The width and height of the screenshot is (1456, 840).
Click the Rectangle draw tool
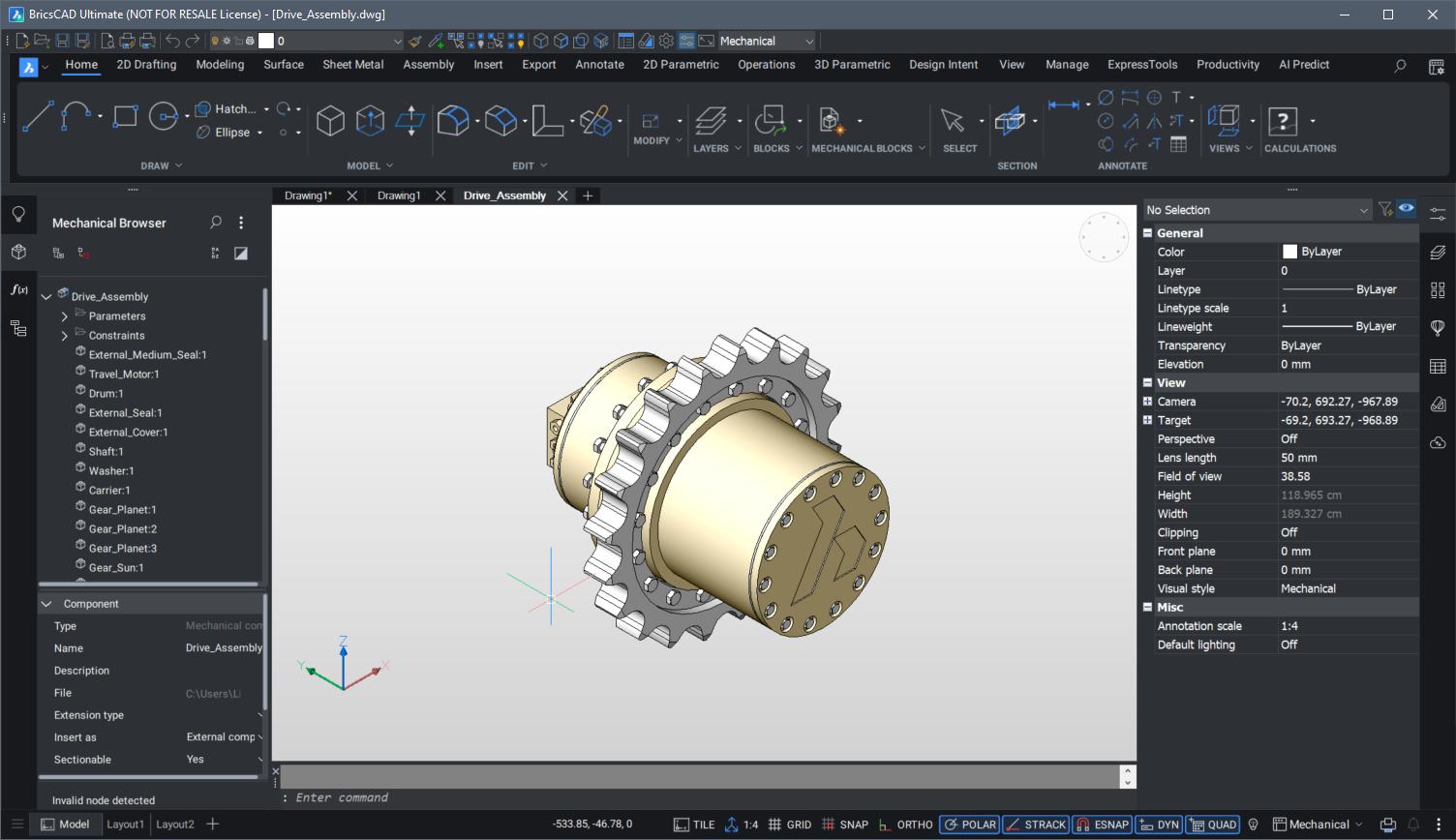point(125,116)
